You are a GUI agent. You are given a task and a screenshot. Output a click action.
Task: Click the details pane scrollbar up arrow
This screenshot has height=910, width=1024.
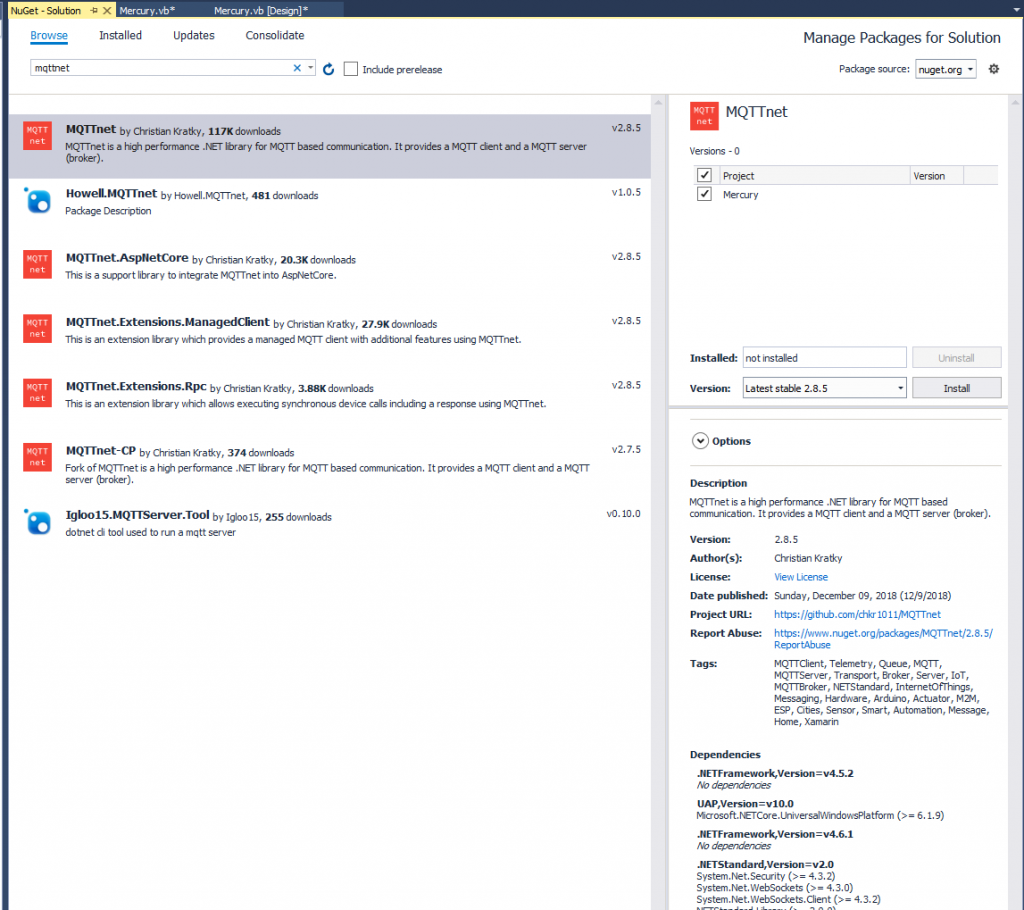(1015, 103)
